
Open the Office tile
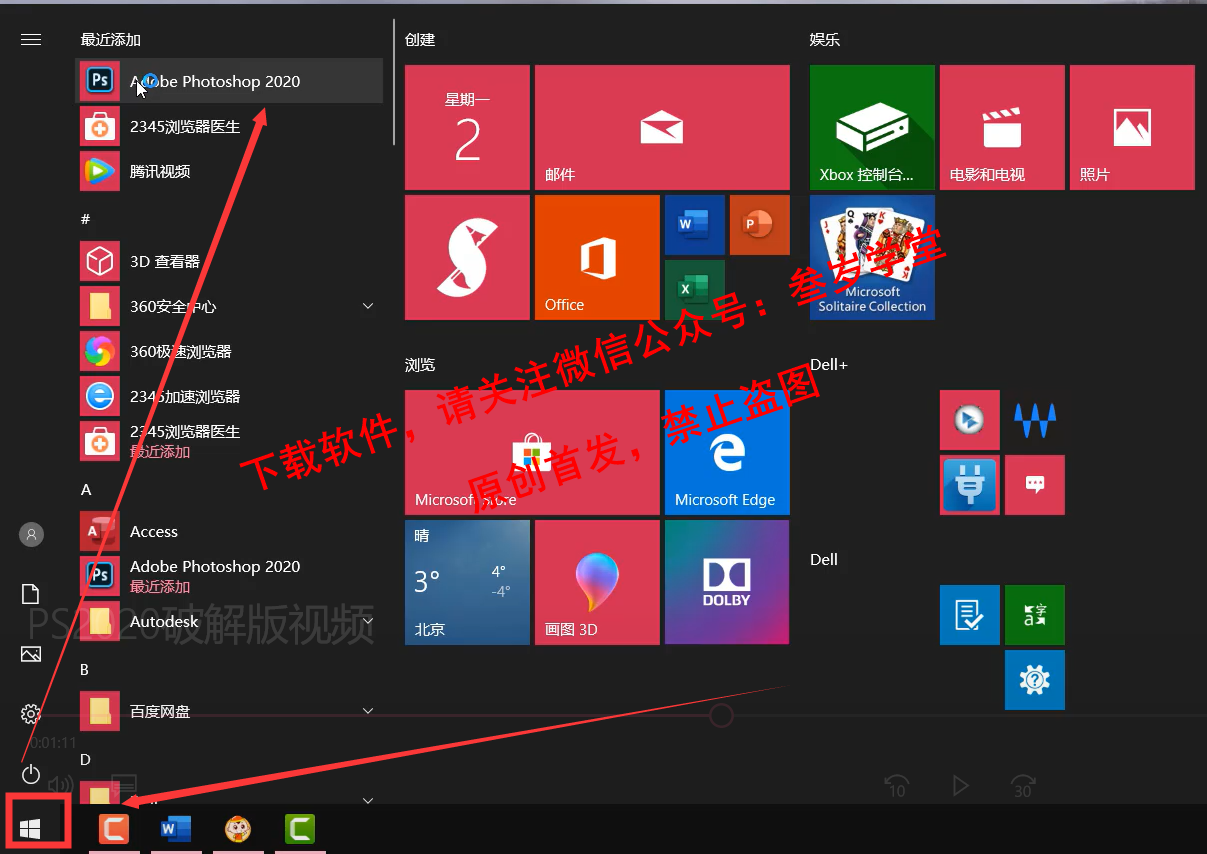(x=597, y=257)
